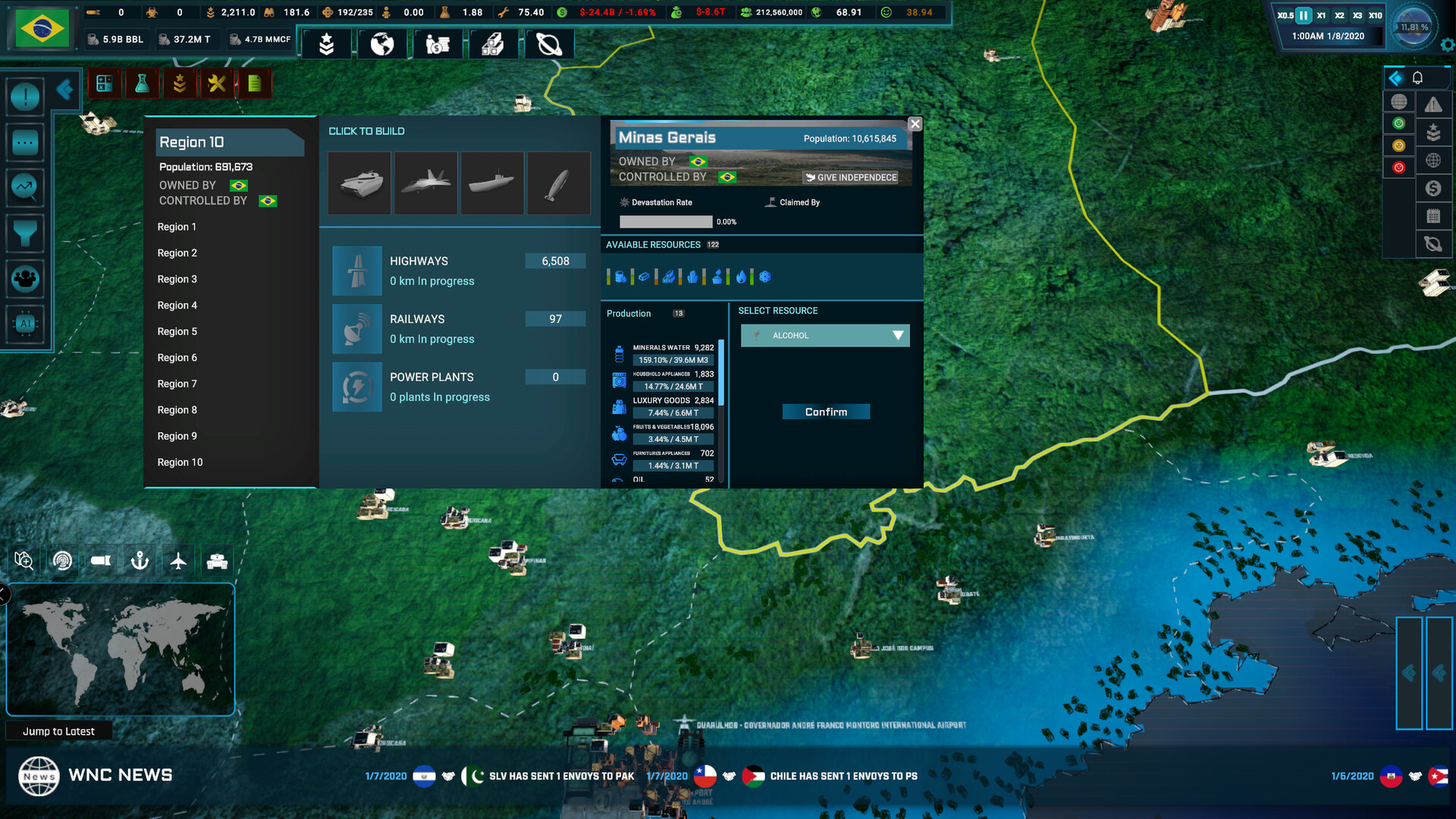
Task: Pause the game with the II button
Action: coord(1303,14)
